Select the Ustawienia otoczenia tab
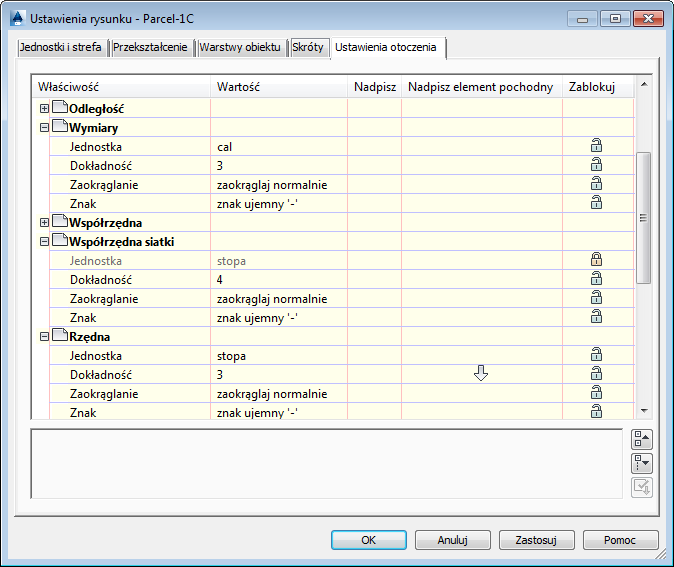The height and width of the screenshot is (567, 674). [386, 47]
